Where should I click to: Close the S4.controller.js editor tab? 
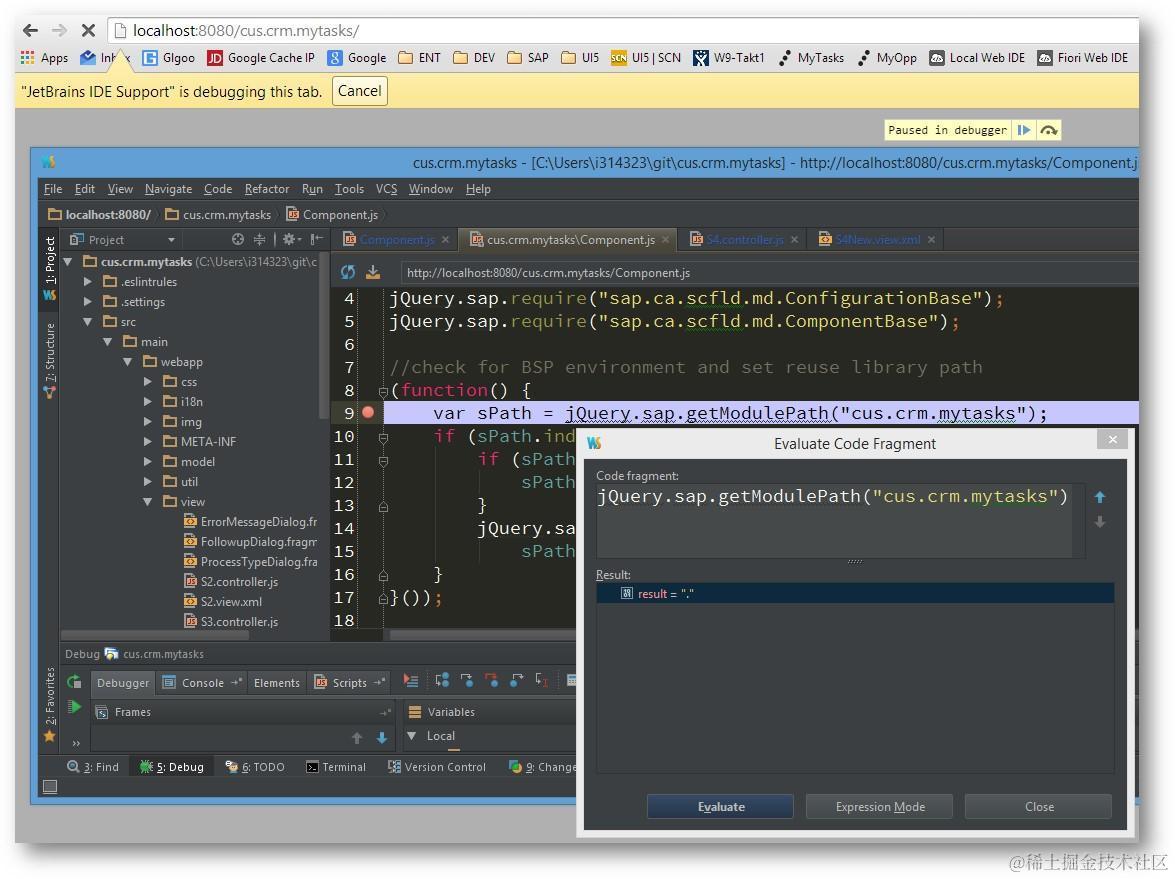pos(794,240)
